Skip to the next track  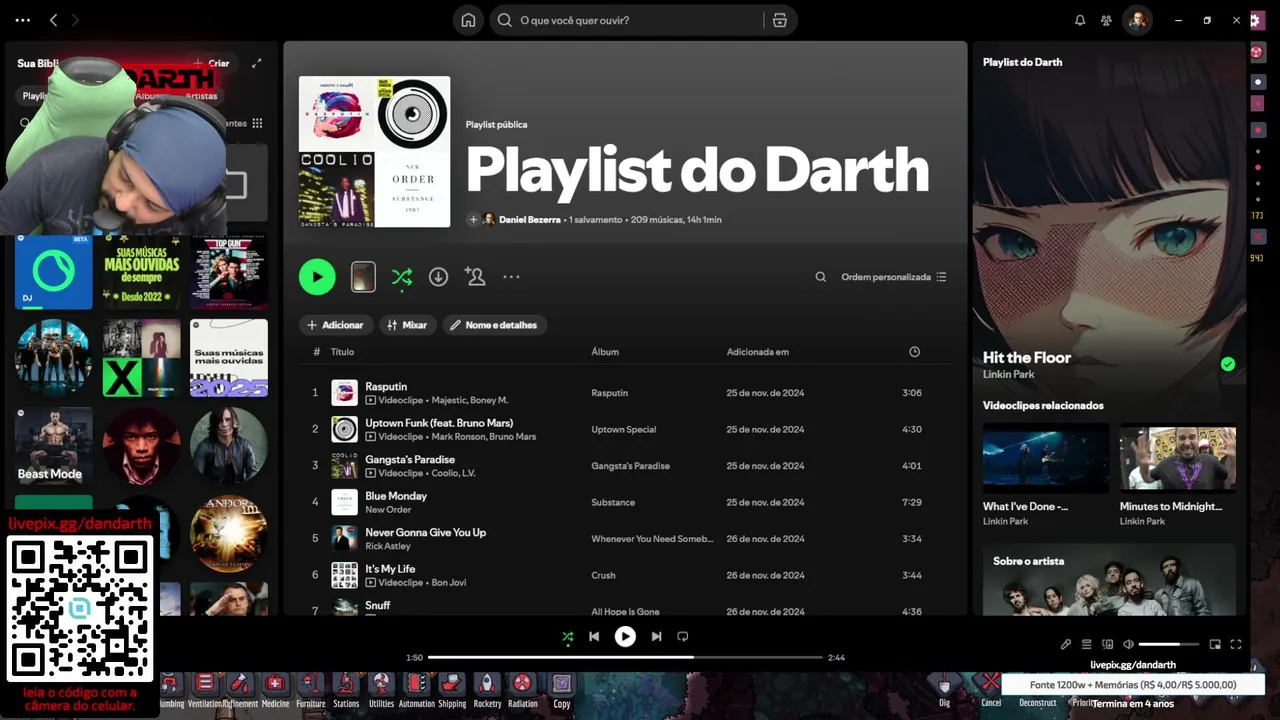656,636
